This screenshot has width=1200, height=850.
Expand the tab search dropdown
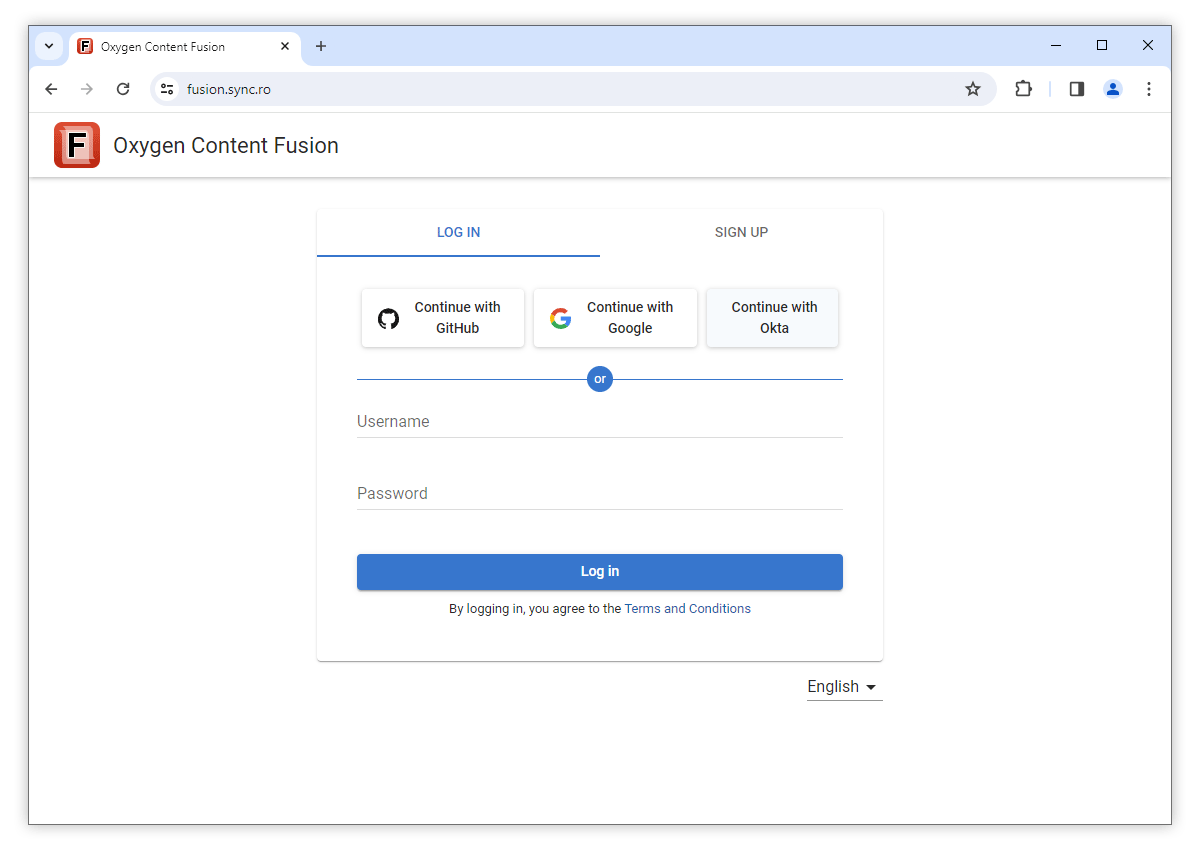point(49,46)
